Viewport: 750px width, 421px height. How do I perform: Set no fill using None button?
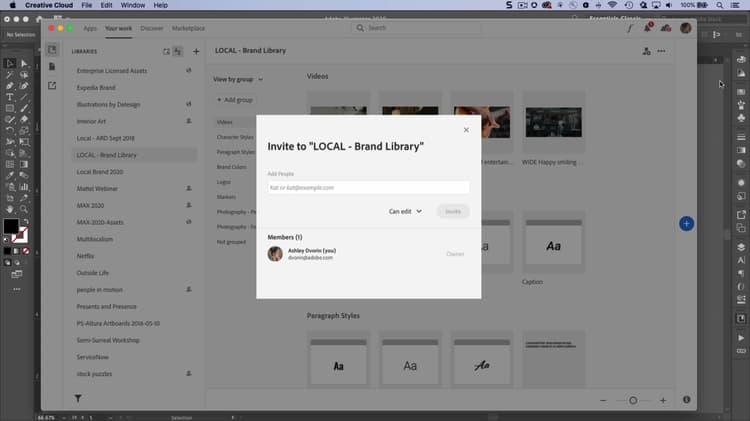click(x=26, y=251)
